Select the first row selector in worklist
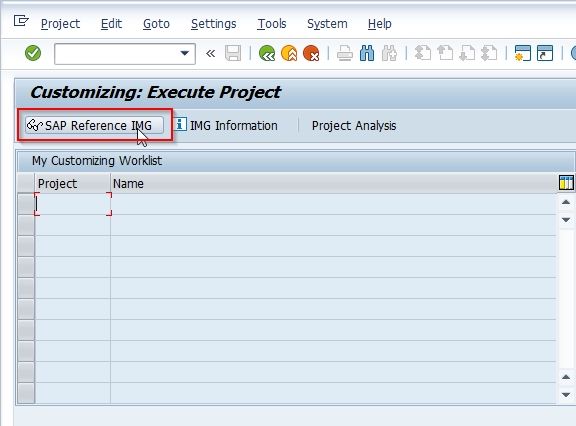This screenshot has width=576, height=426. tap(26, 204)
